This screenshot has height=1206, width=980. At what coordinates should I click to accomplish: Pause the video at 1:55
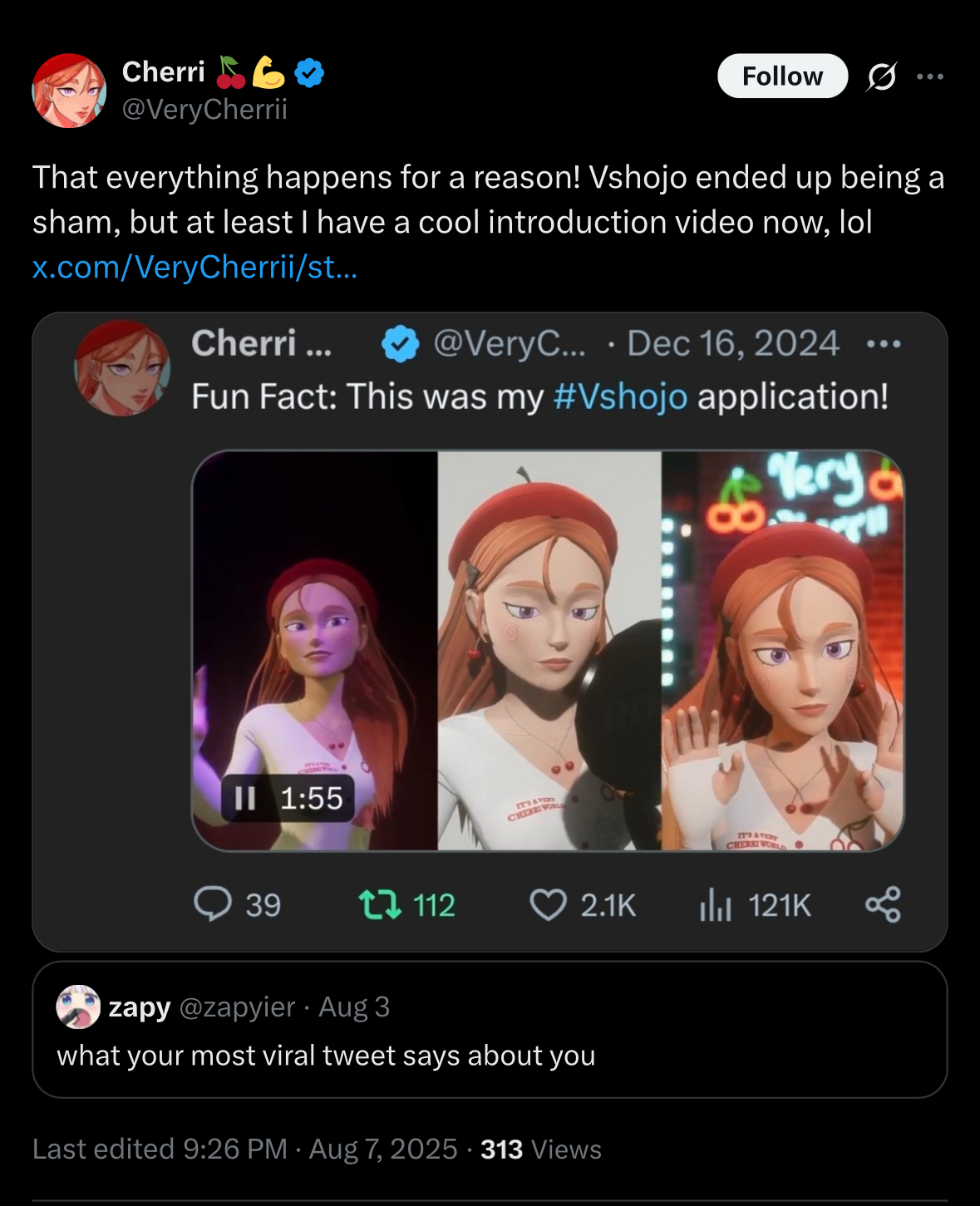245,798
